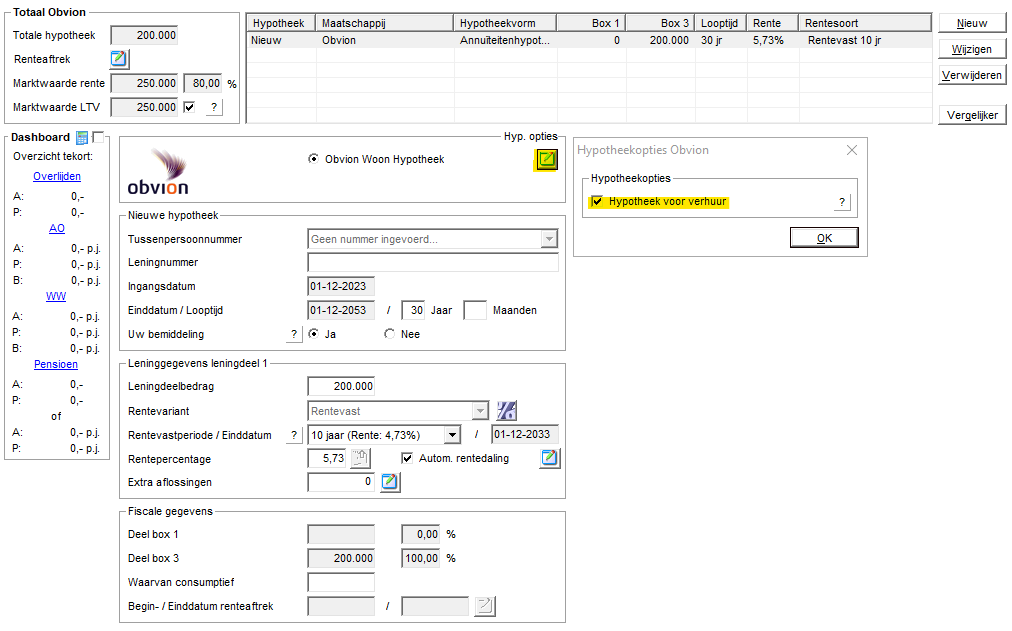The height and width of the screenshot is (631, 1012).
Task: Select Ja for Uw bemiddeling
Action: click(314, 334)
